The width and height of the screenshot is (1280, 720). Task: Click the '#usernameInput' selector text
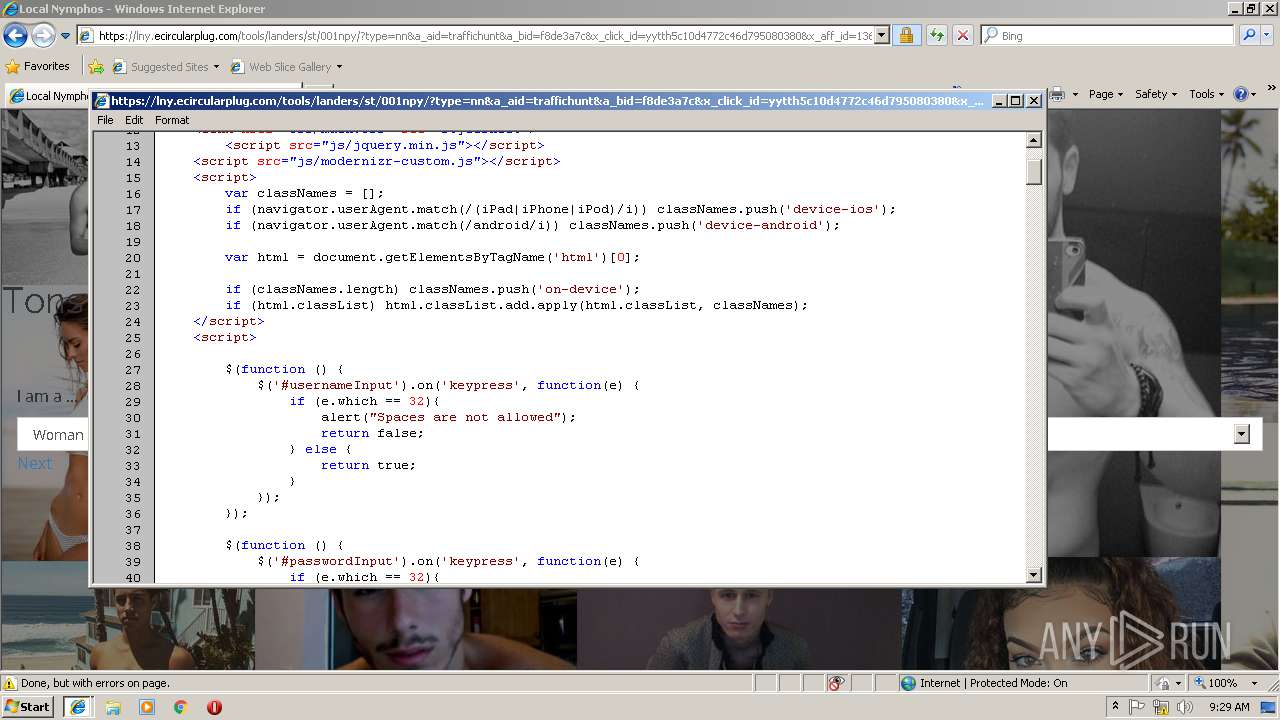(337, 386)
